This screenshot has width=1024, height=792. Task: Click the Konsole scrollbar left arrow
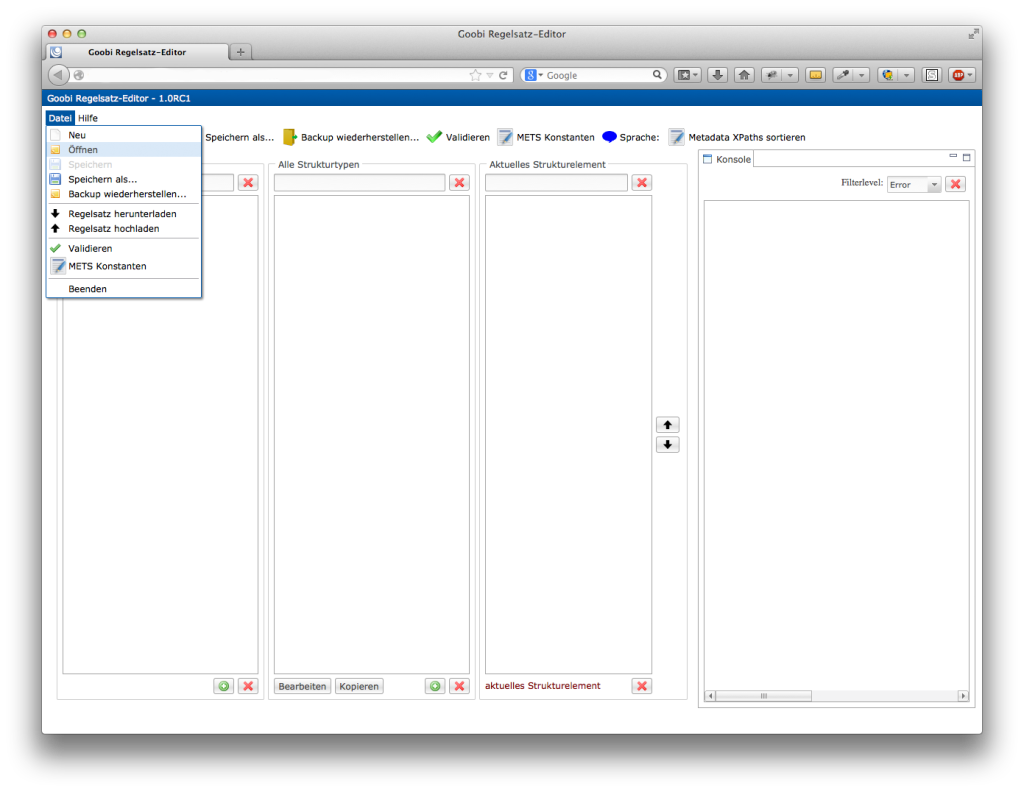[711, 696]
